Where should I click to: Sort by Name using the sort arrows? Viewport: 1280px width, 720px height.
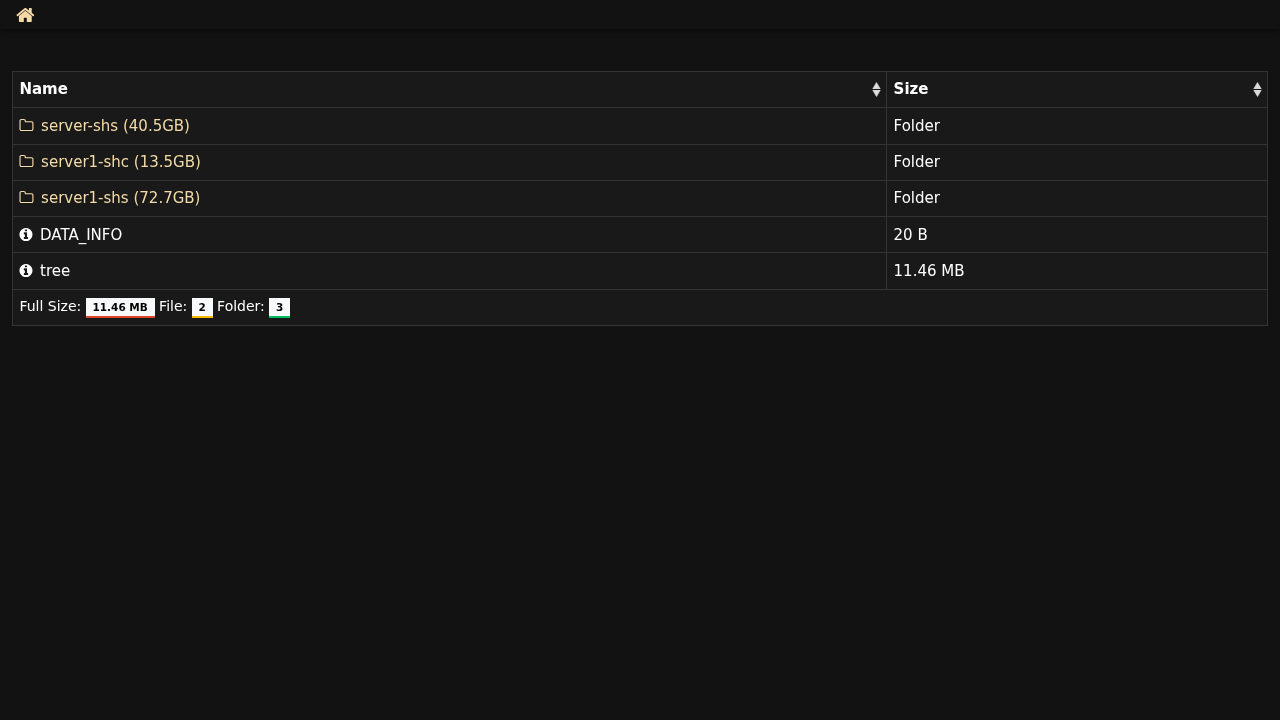click(x=876, y=90)
